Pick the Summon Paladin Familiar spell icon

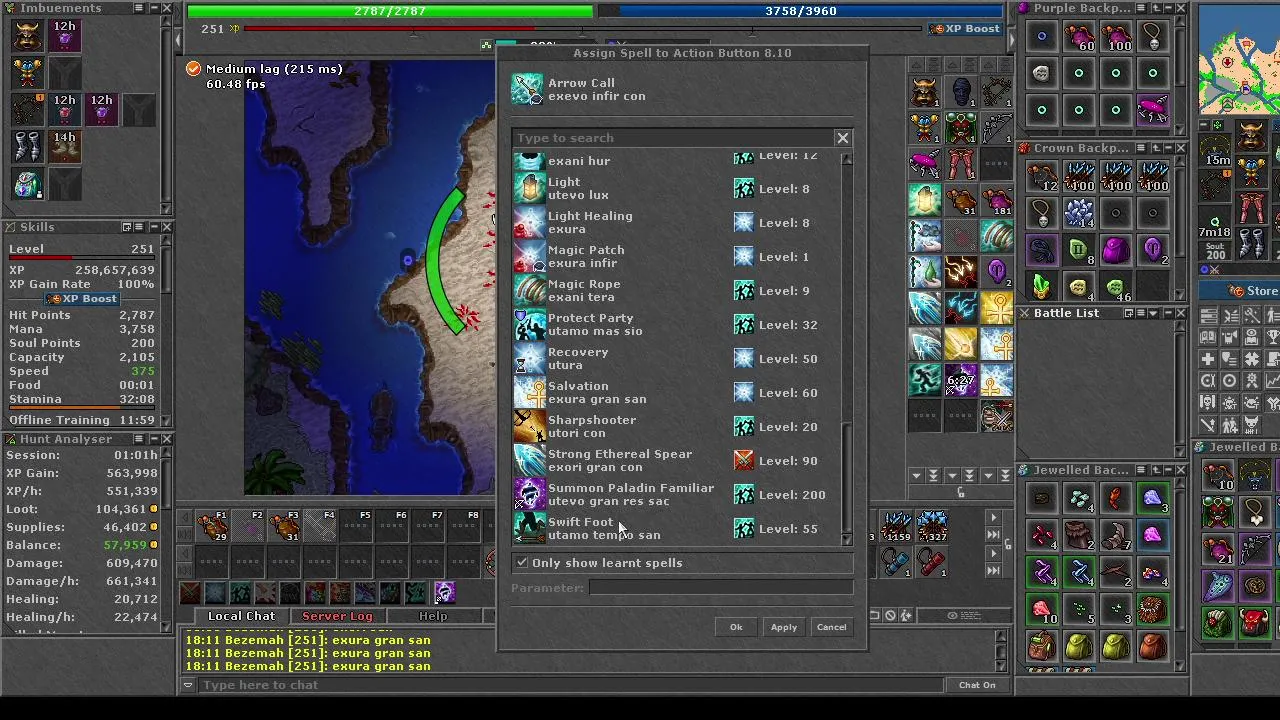pos(529,495)
